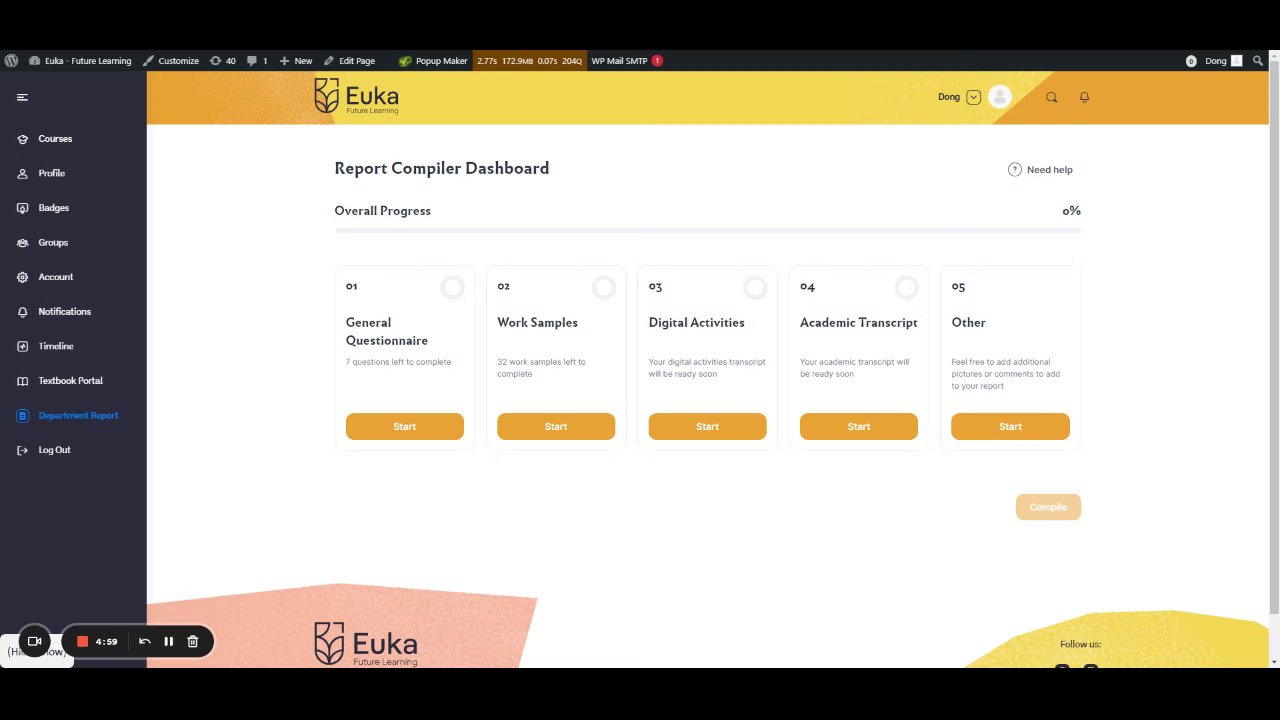Open the New item in the admin bar
The width and height of the screenshot is (1280, 720).
point(296,61)
